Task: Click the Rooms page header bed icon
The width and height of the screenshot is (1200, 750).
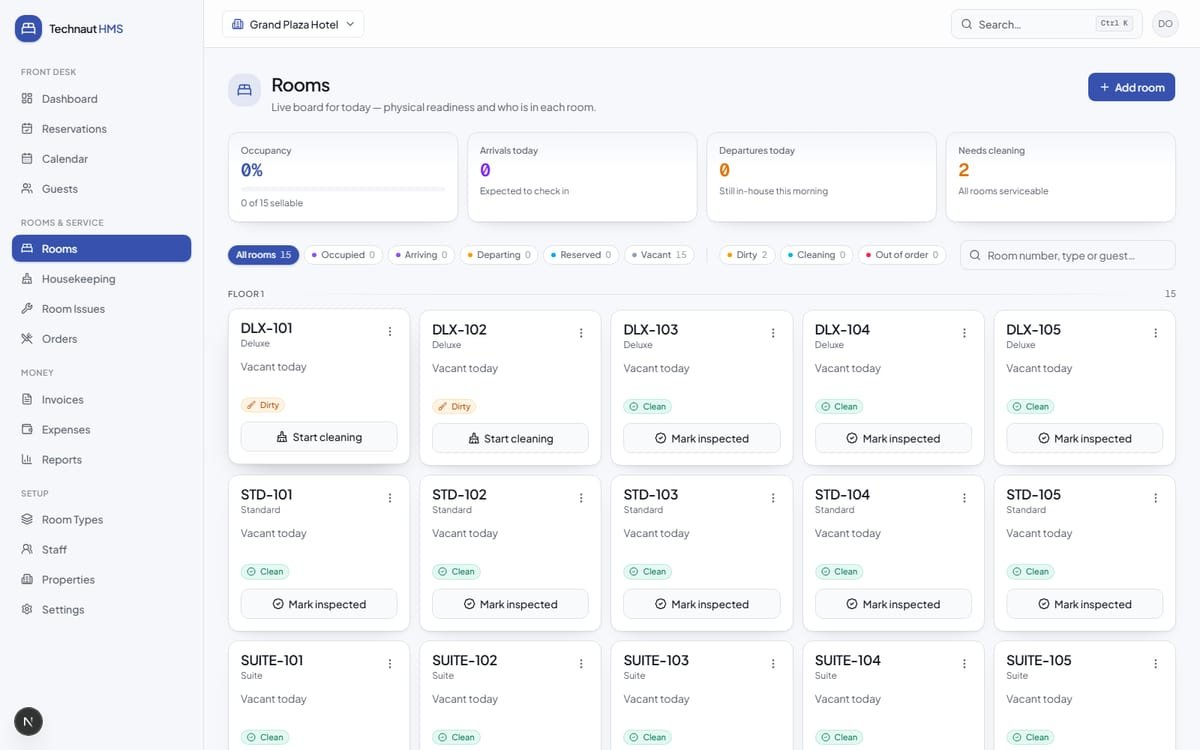Action: [244, 90]
